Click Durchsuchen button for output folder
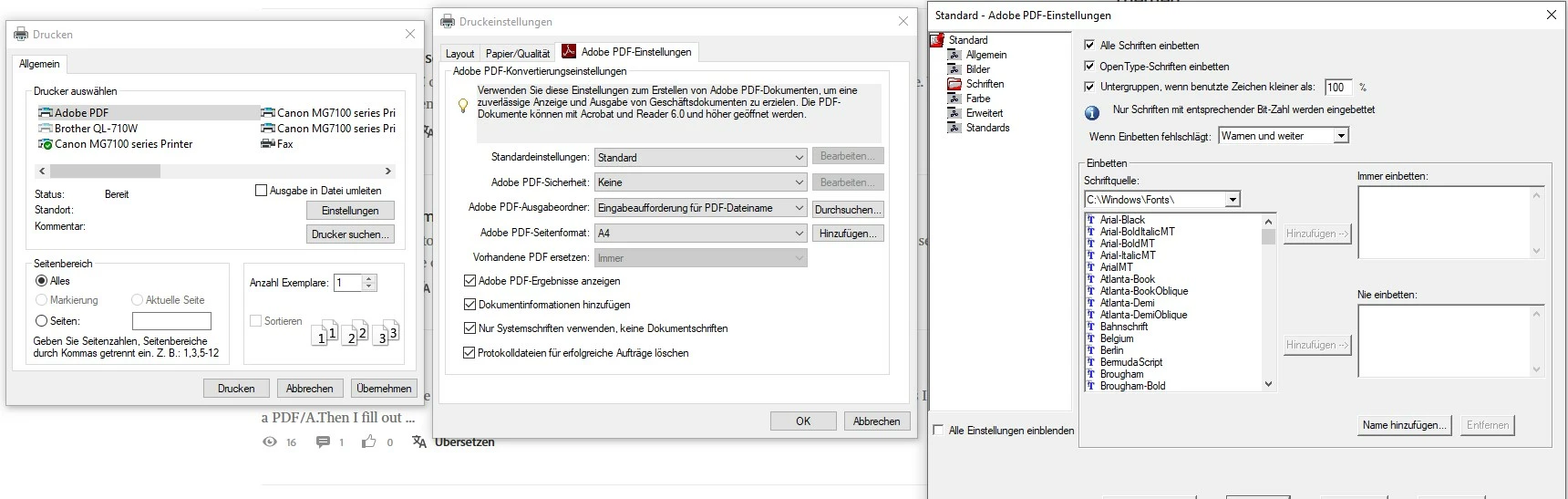Viewport: 1568px width, 499px height. pyautogui.click(x=848, y=210)
